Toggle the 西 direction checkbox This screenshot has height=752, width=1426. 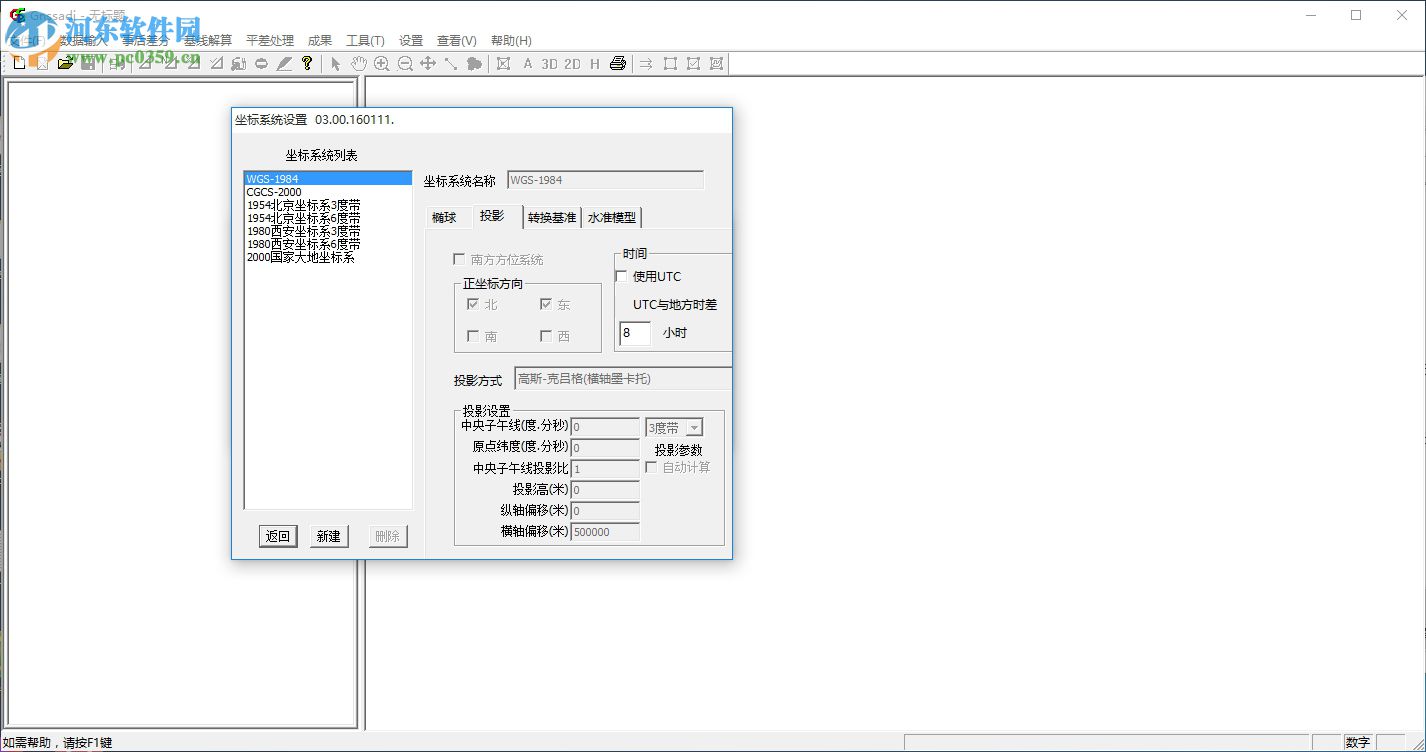pyautogui.click(x=546, y=336)
